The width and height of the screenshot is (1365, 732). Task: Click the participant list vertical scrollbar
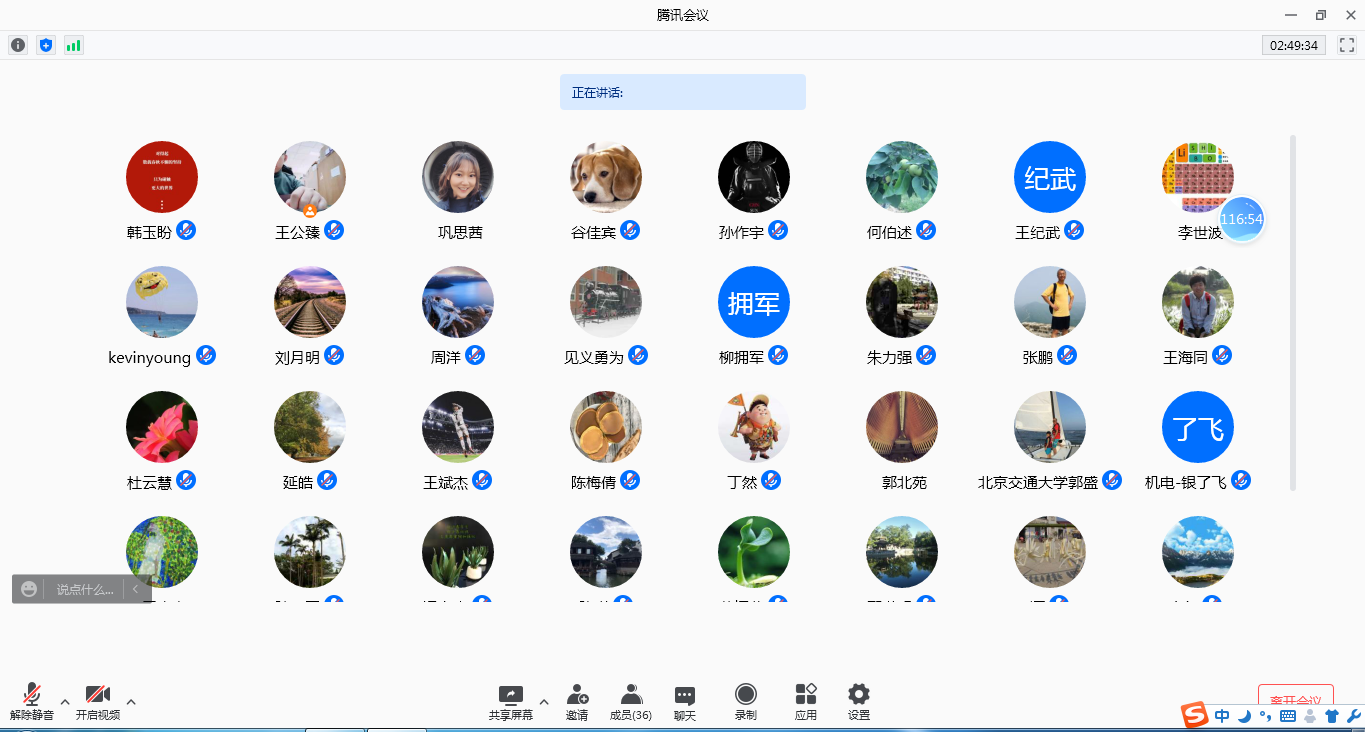pos(1293,312)
